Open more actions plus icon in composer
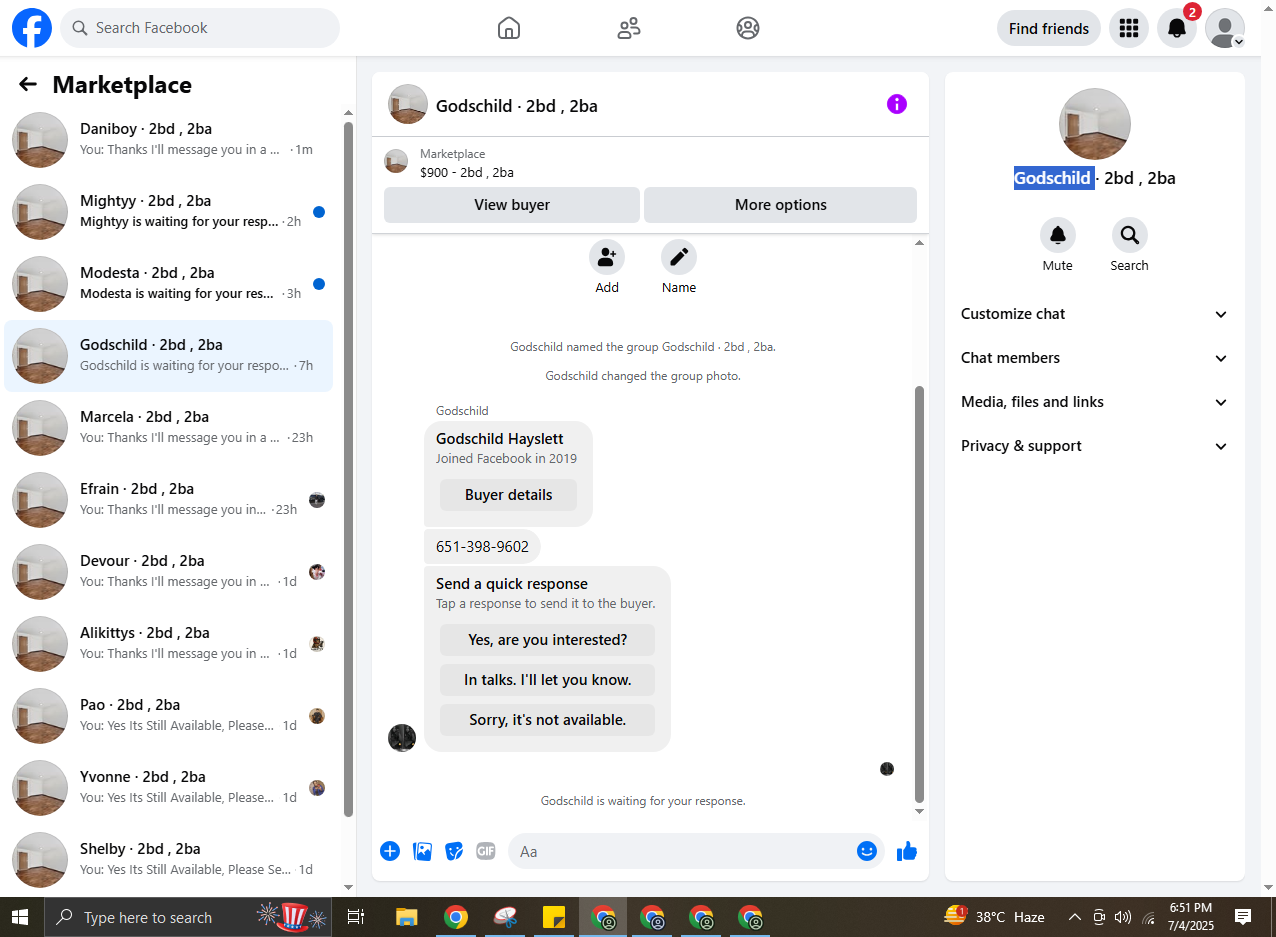Screen dimensions: 1276x937 click(x=390, y=851)
